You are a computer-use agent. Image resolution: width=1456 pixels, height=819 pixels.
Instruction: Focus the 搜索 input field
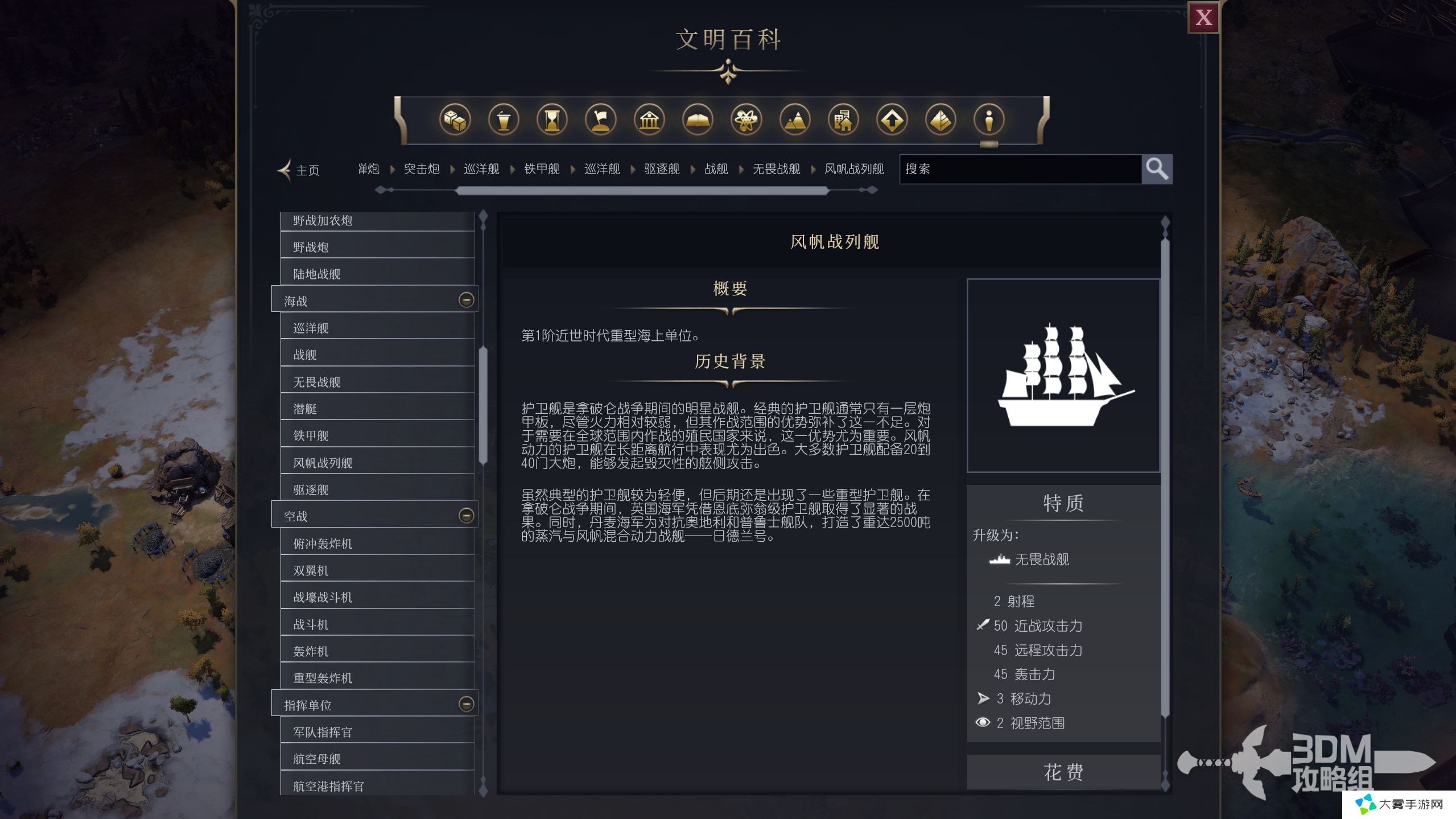coord(1020,169)
